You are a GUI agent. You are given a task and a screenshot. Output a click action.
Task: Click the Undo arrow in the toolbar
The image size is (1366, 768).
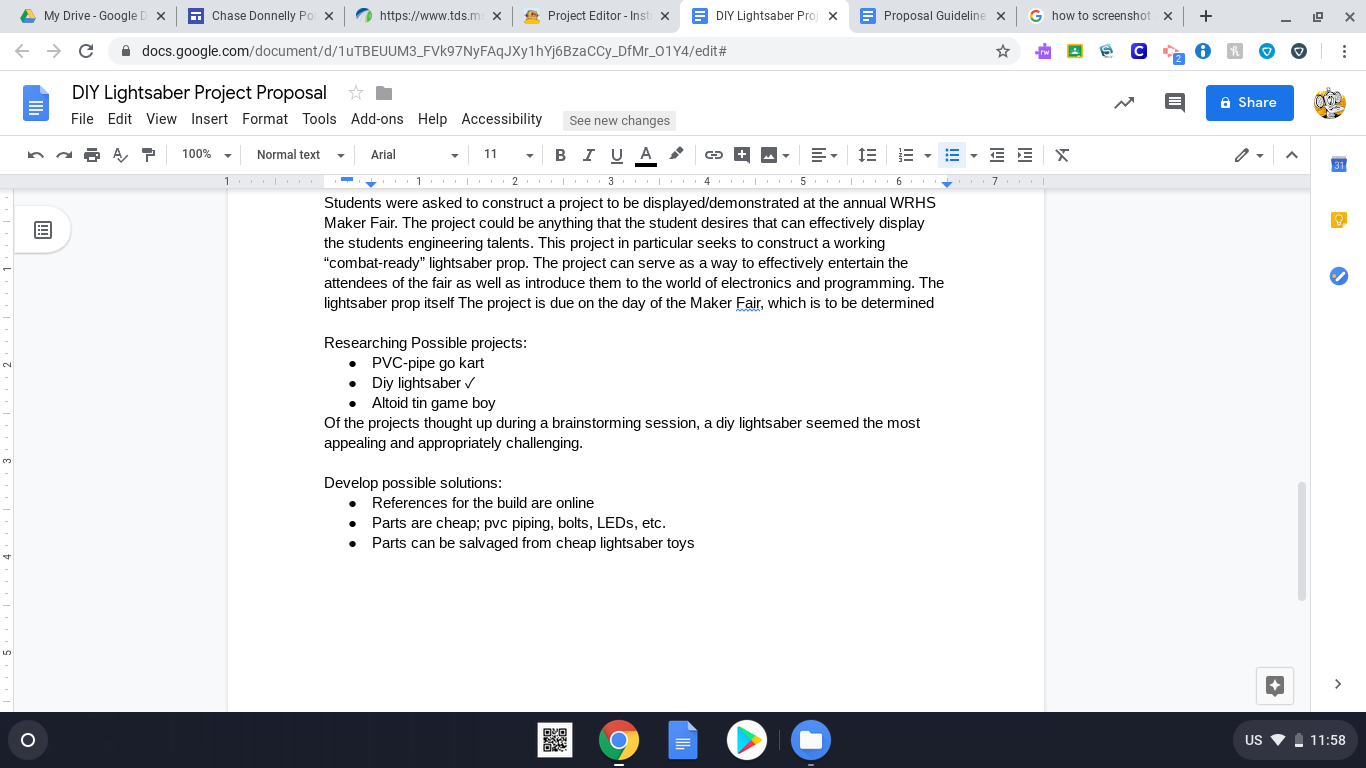(x=36, y=155)
